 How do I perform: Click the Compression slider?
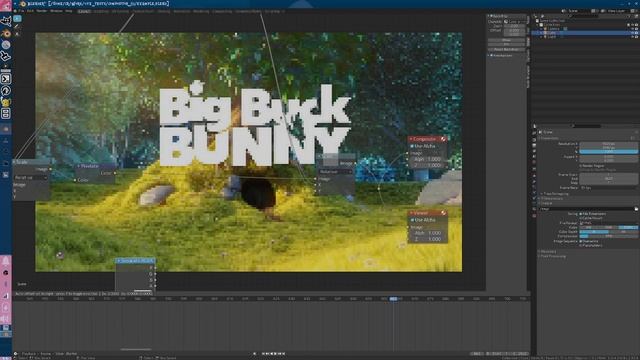(x=609, y=236)
